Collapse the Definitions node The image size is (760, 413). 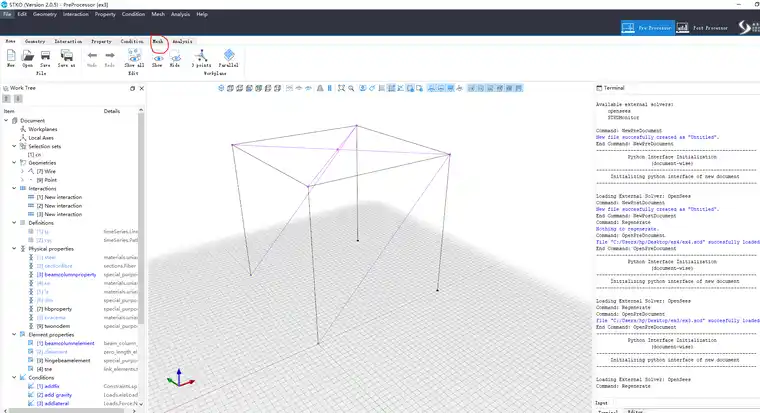point(14,222)
